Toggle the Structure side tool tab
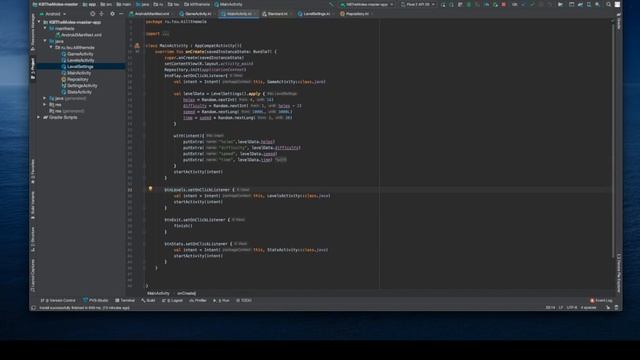Screen dimensions: 640x360 tap(33, 239)
